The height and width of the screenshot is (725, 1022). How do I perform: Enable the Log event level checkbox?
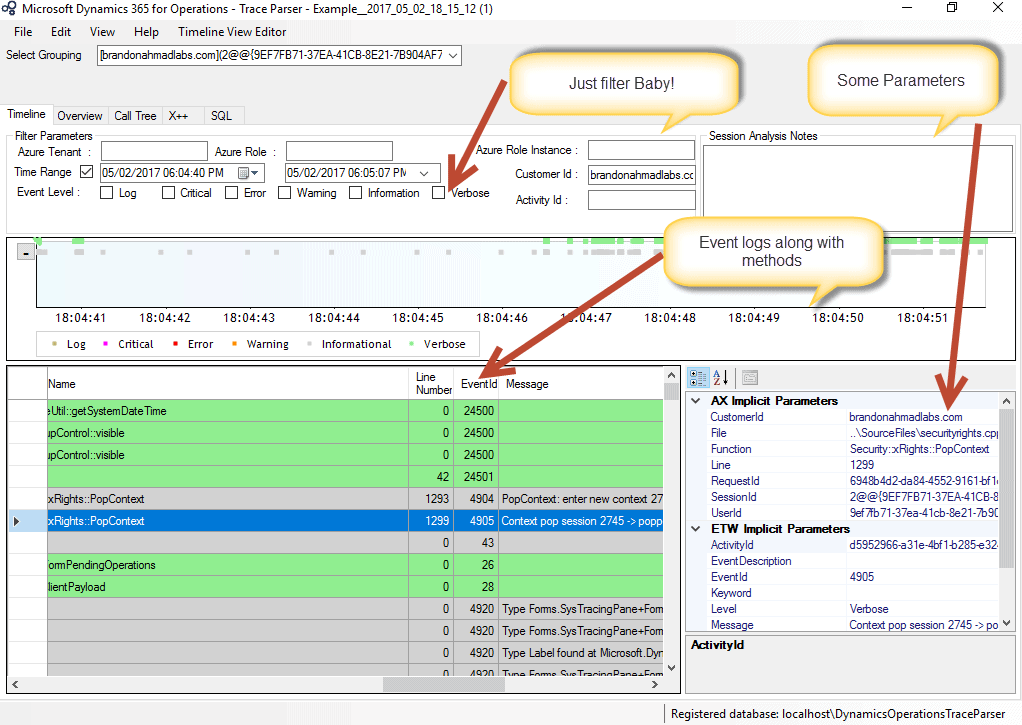point(107,193)
